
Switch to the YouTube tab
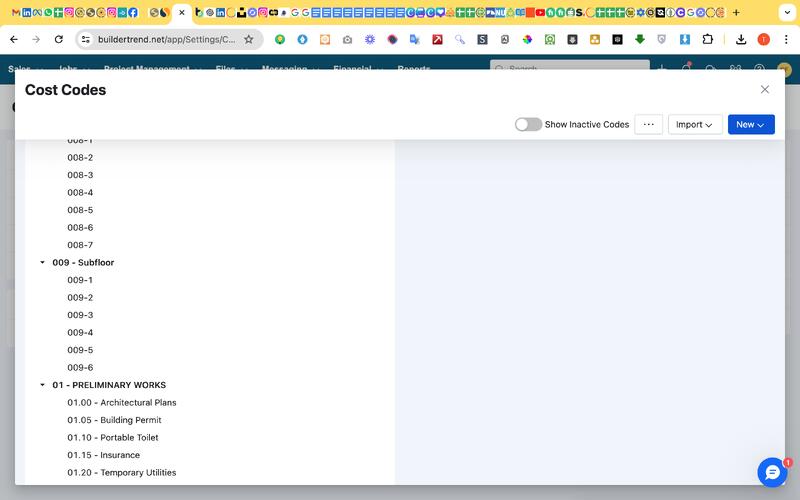tap(540, 12)
